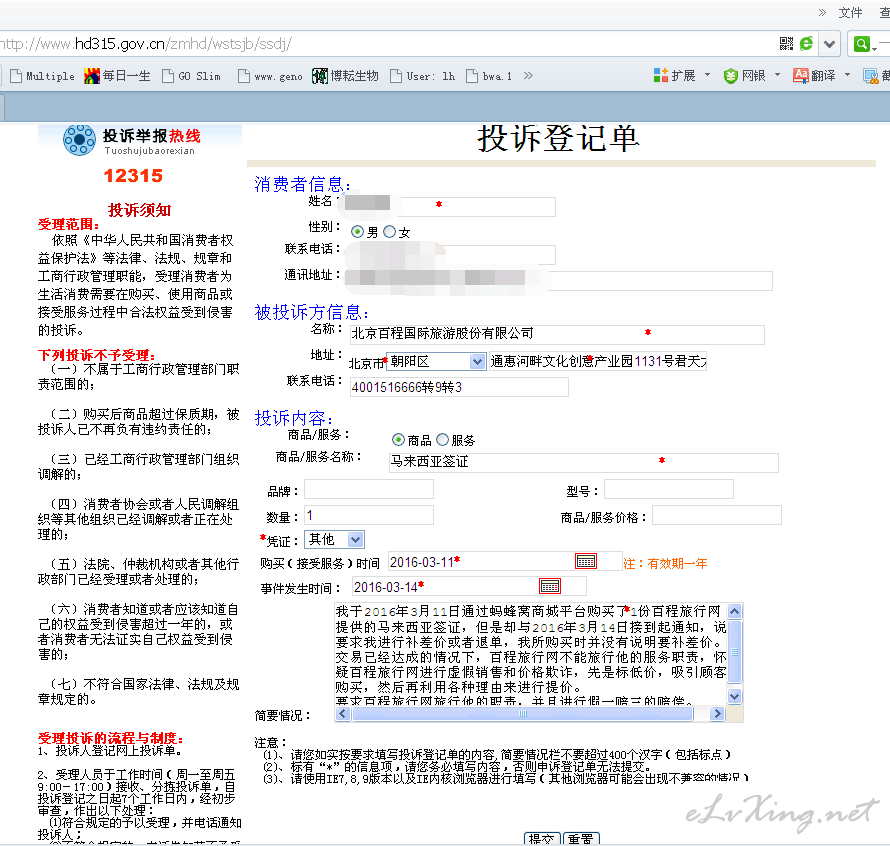Screen dimensions: 890x846
Task: Click the textarea horizontal scroll right arrow
Action: (x=717, y=714)
